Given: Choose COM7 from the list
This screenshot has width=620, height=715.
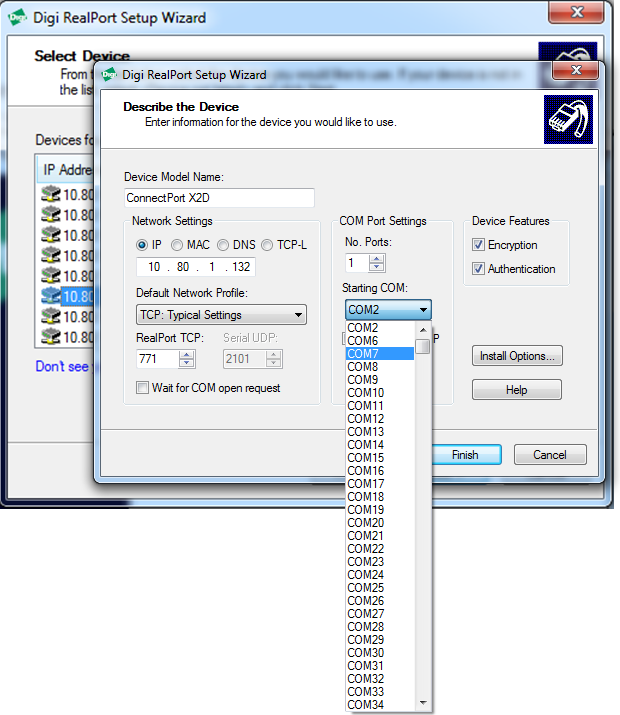Looking at the screenshot, I should click(x=380, y=354).
